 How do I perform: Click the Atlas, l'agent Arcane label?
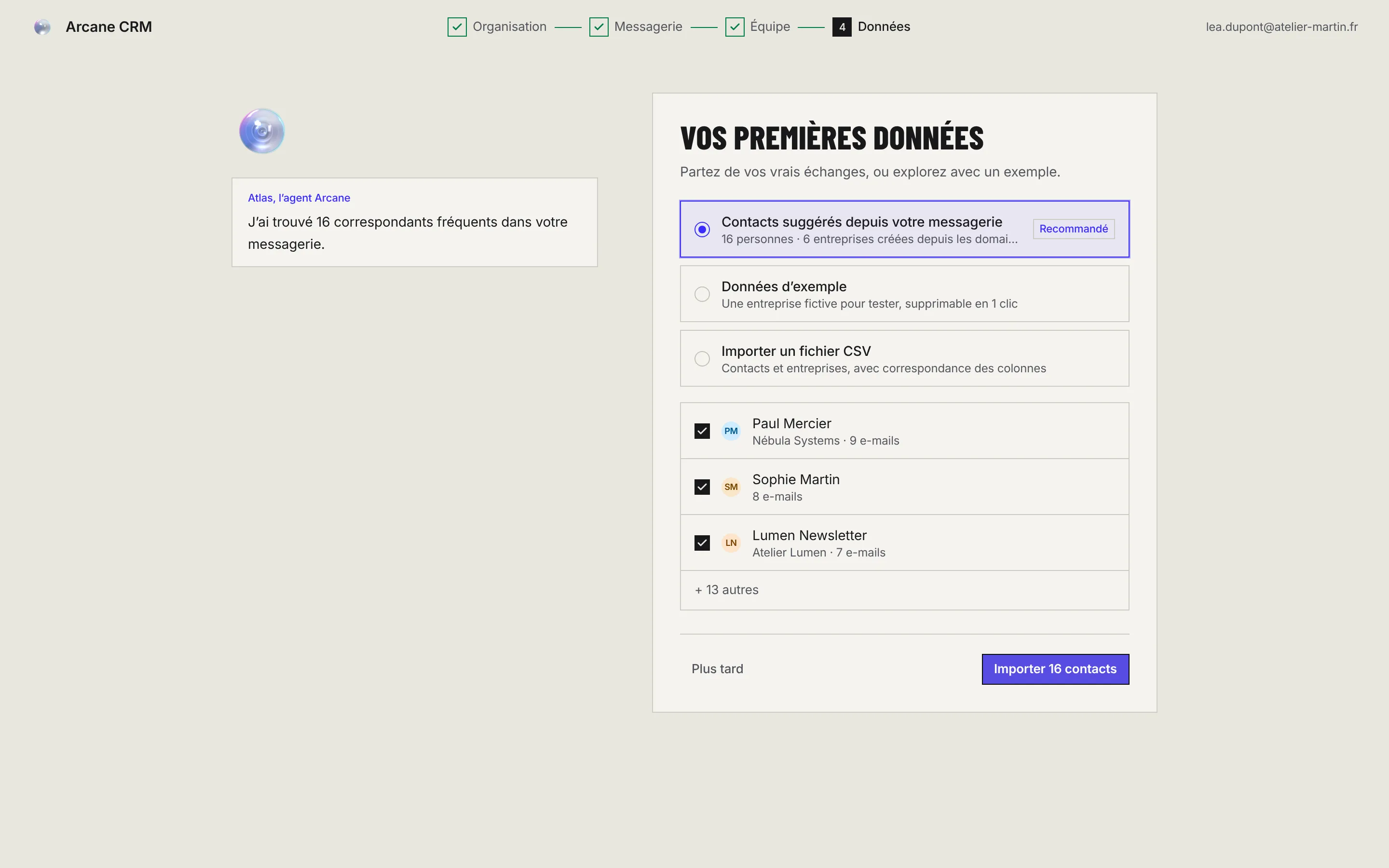[299, 198]
